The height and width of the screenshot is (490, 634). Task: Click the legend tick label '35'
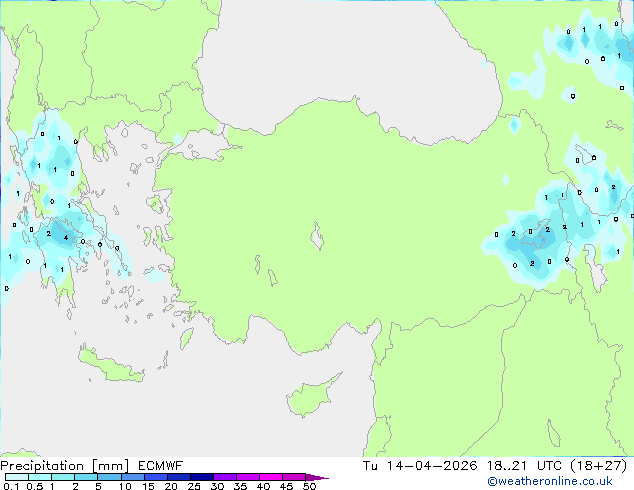[x=240, y=486]
